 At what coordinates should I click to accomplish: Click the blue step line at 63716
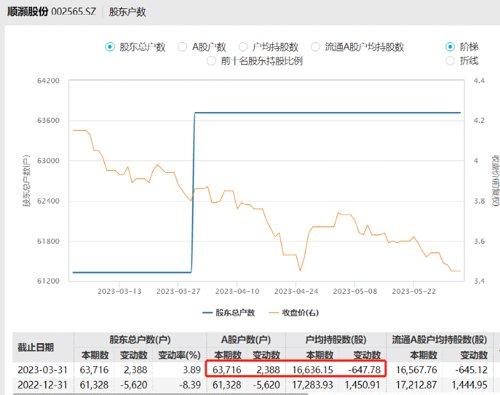pyautogui.click(x=328, y=113)
